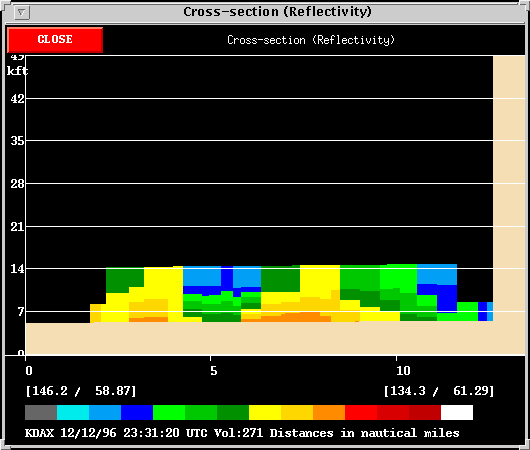Screen dimensions: 530x450
Task: Click the KDAX timestamp status text
Action: [x=242, y=433]
